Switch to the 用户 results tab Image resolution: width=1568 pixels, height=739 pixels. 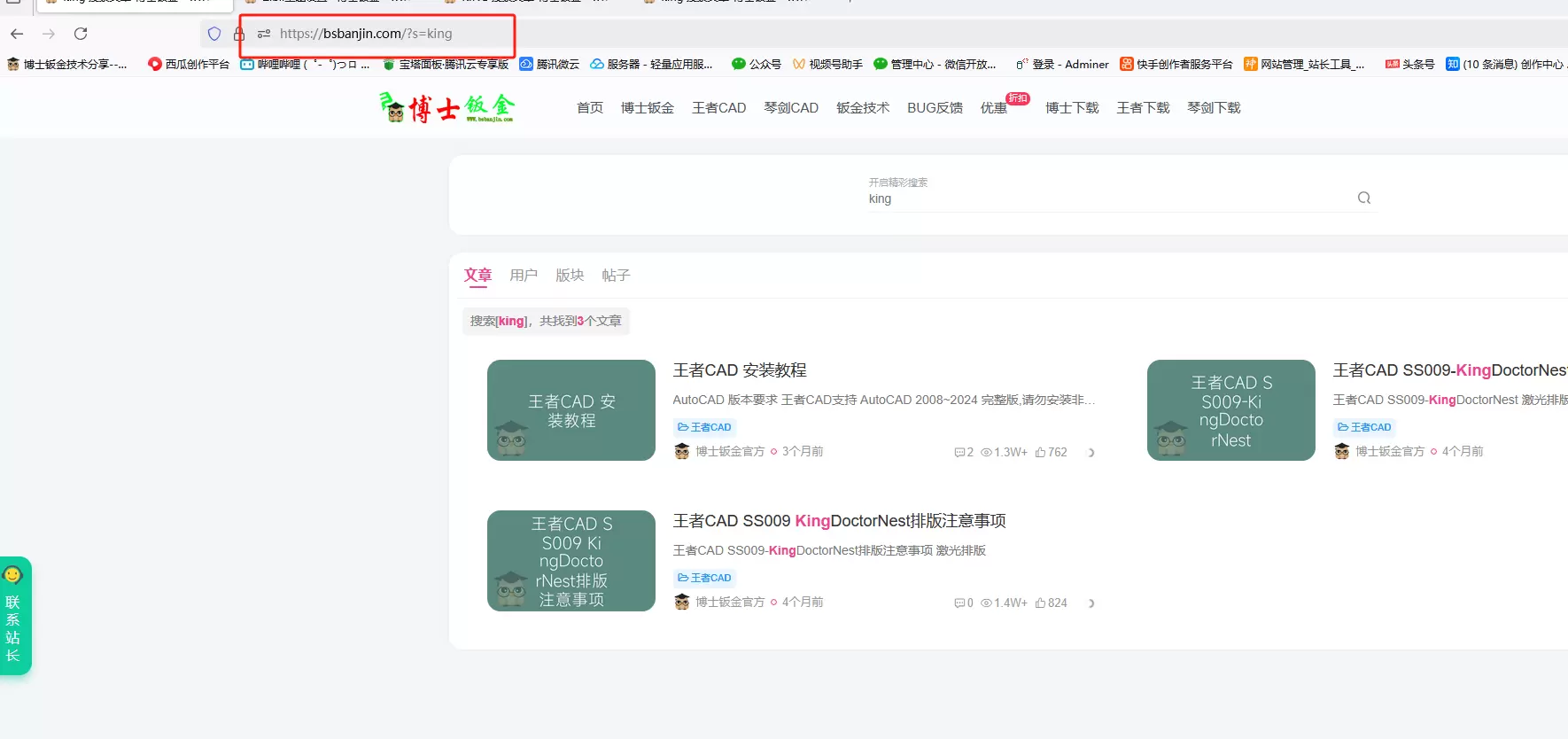[524, 276]
